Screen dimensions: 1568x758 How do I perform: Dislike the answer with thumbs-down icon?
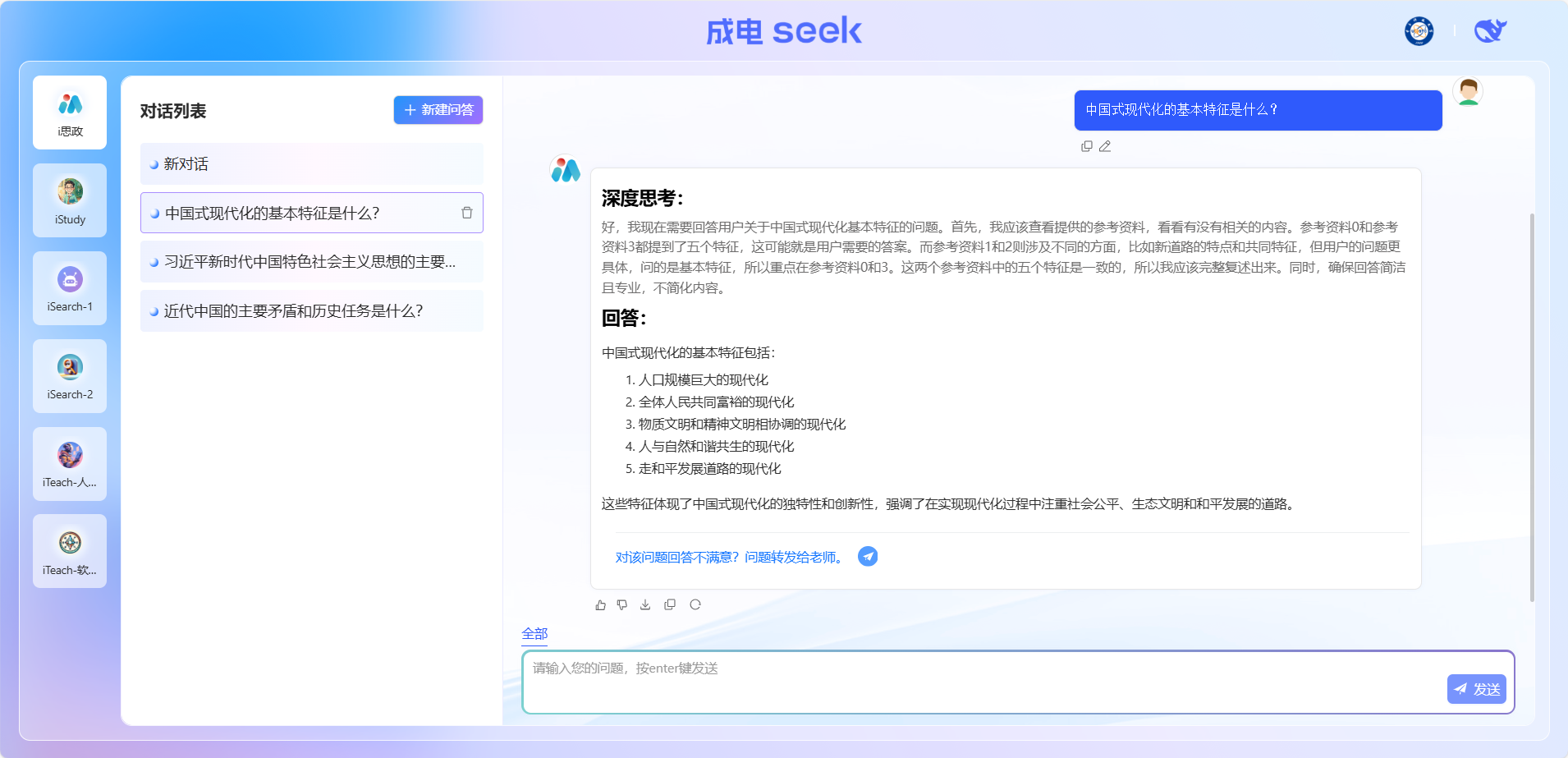pos(622,604)
